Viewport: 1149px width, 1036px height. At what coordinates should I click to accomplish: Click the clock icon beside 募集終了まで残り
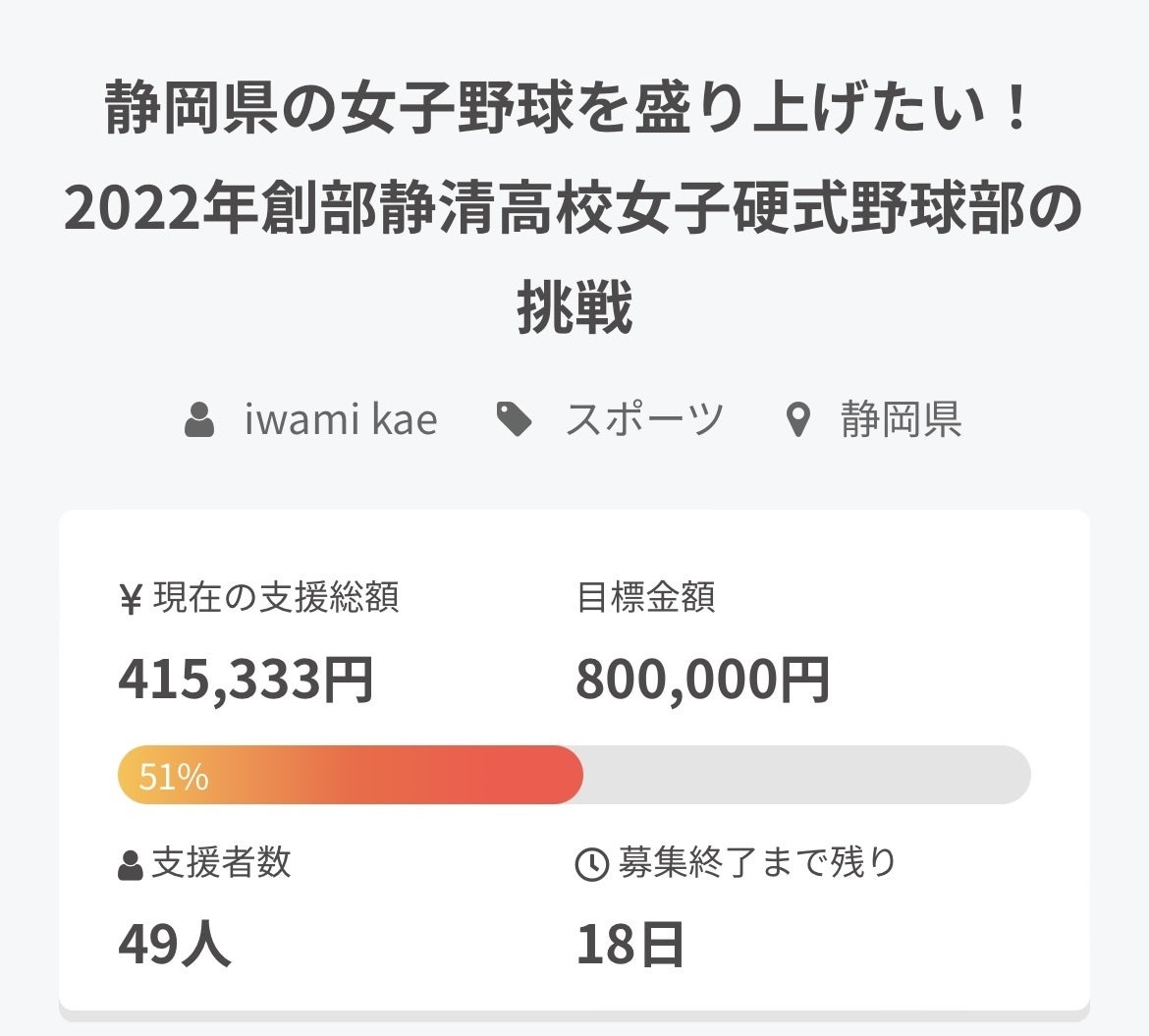[x=591, y=865]
